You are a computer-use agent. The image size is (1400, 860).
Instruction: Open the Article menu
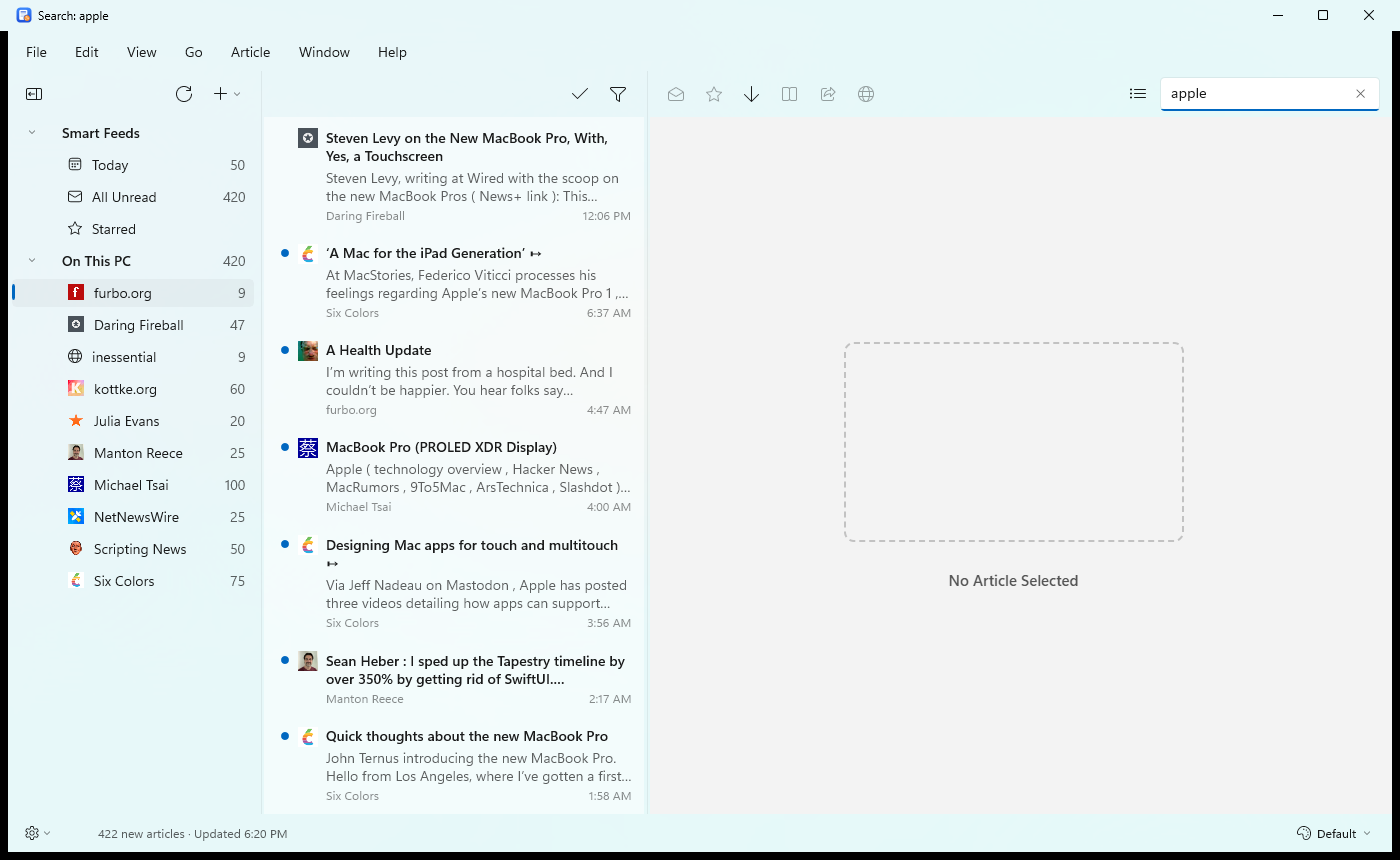[250, 52]
